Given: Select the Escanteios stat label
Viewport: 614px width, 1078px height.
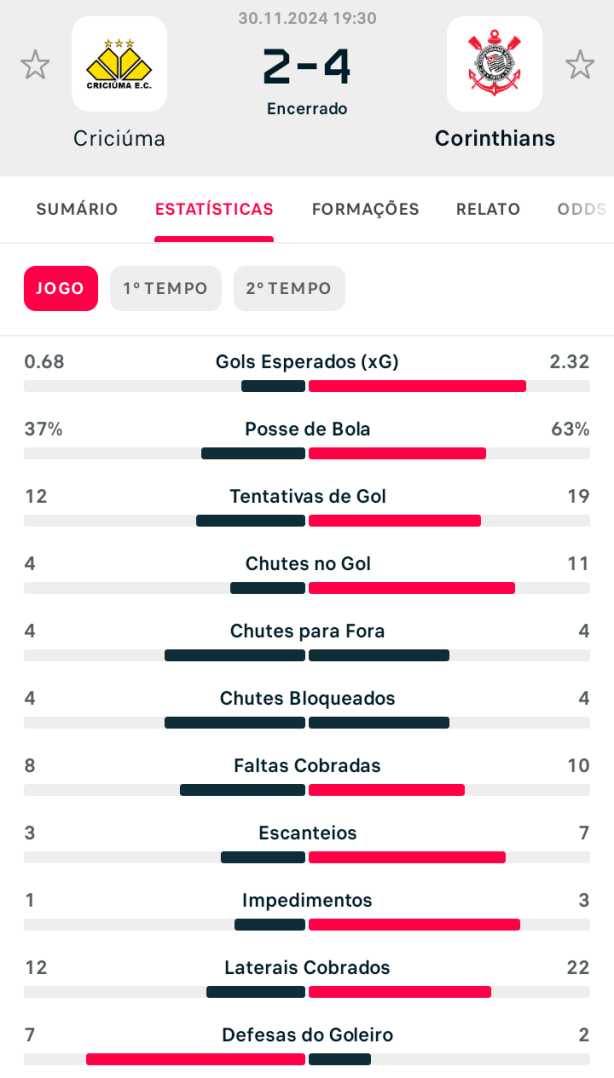Looking at the screenshot, I should tap(307, 833).
